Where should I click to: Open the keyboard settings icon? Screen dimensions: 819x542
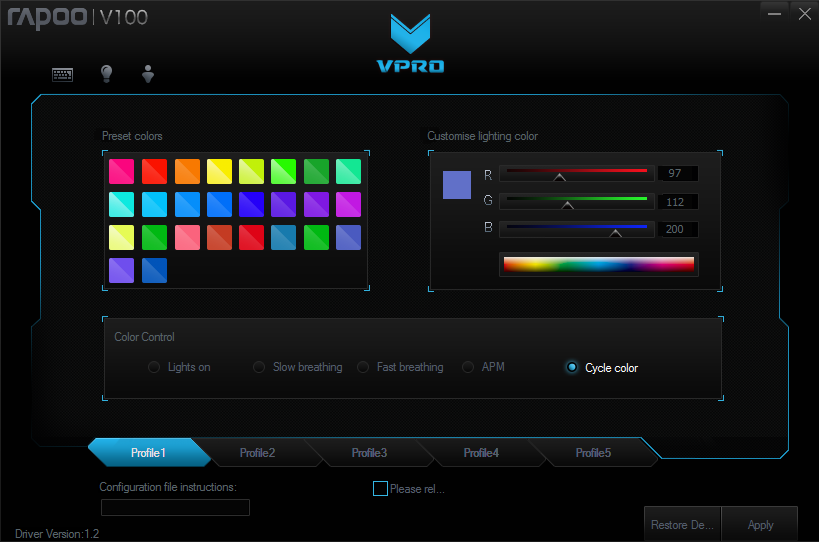pos(63,75)
